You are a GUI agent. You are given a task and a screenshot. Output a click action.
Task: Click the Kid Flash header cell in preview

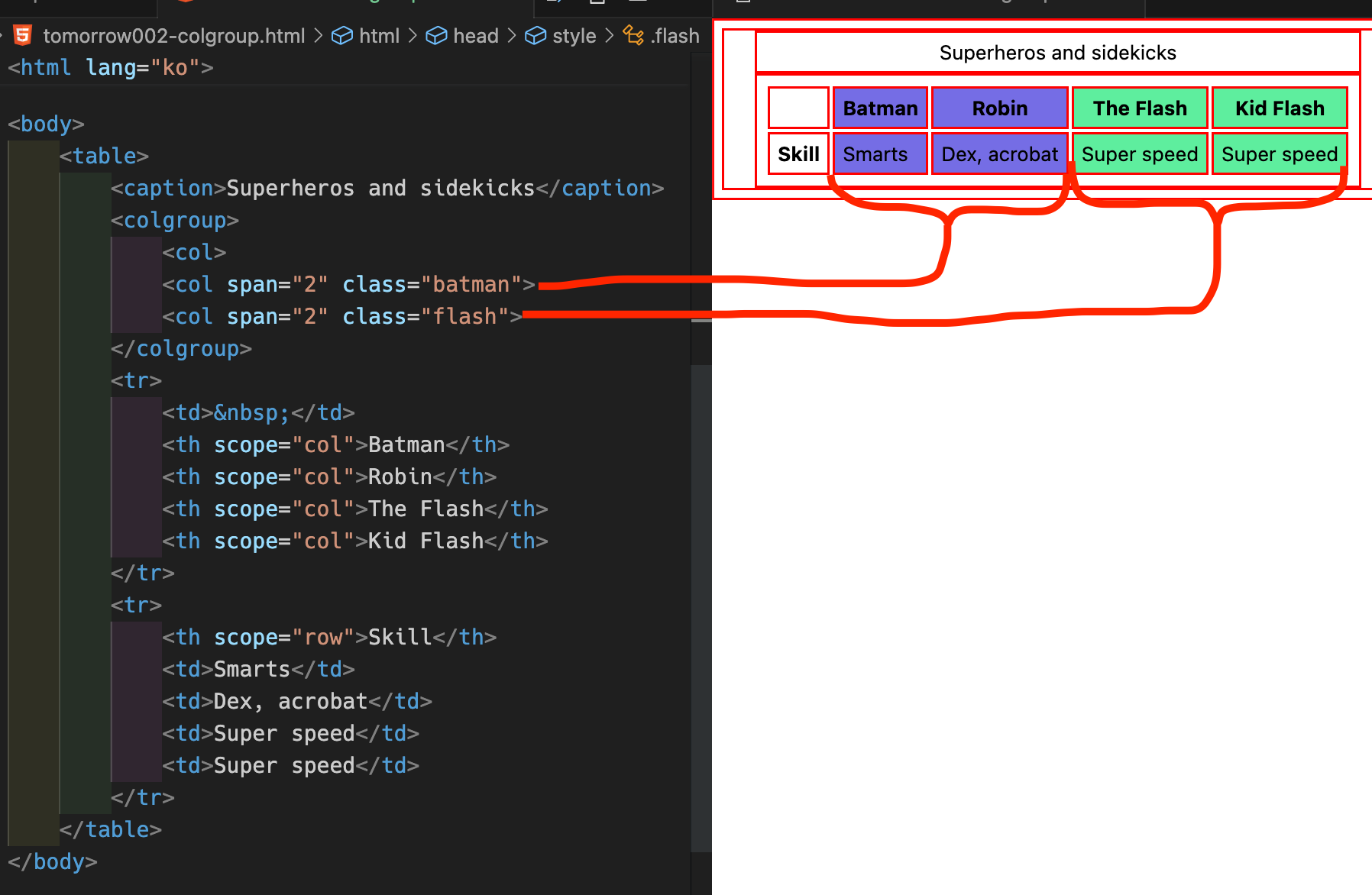coord(1280,108)
